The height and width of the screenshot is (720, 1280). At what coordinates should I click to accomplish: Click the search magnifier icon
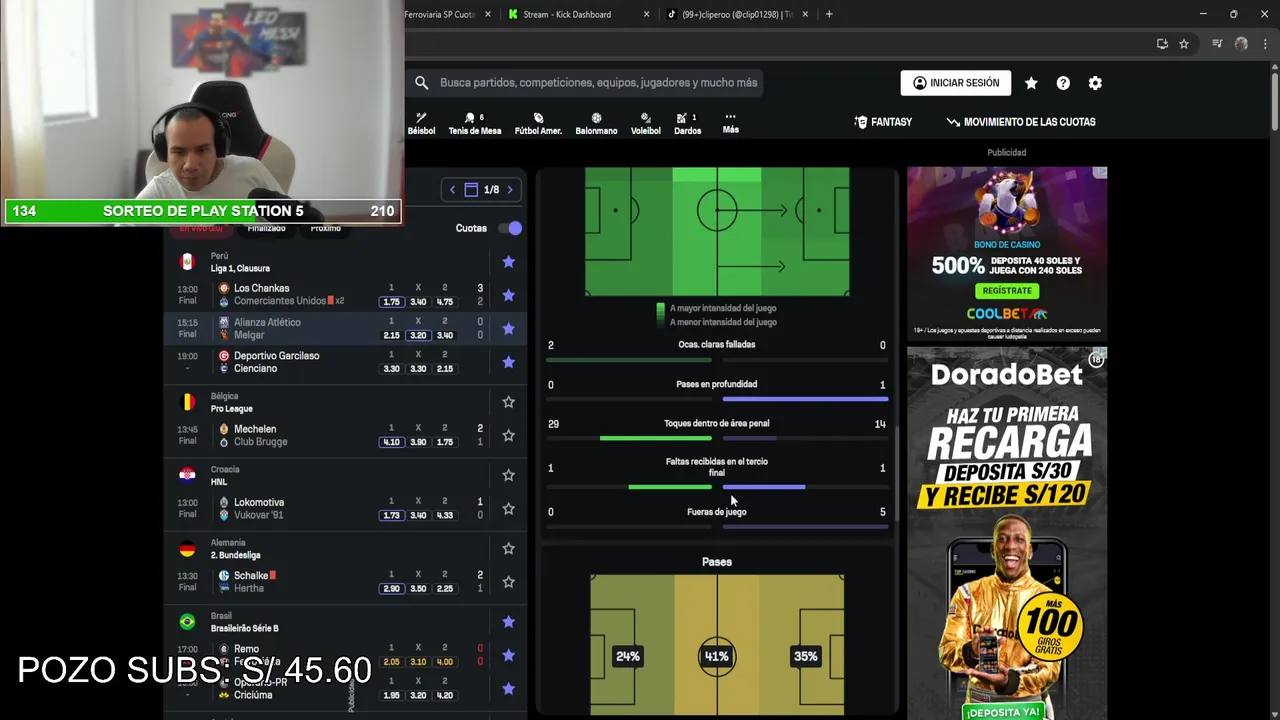point(421,83)
